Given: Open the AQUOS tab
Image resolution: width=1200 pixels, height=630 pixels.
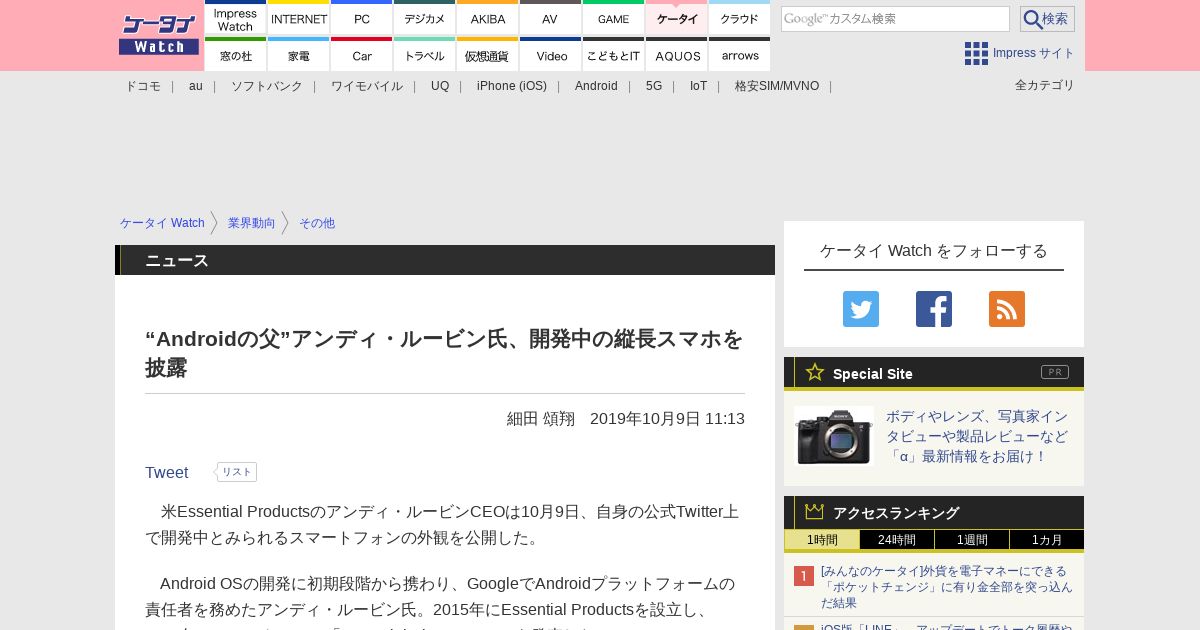Looking at the screenshot, I should [677, 55].
